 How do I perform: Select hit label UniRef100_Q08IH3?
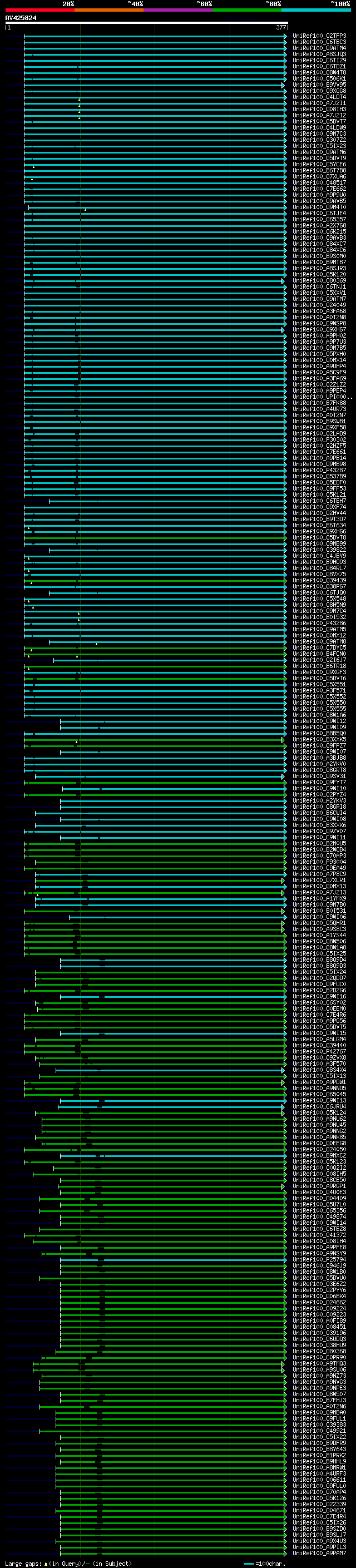coord(319,109)
